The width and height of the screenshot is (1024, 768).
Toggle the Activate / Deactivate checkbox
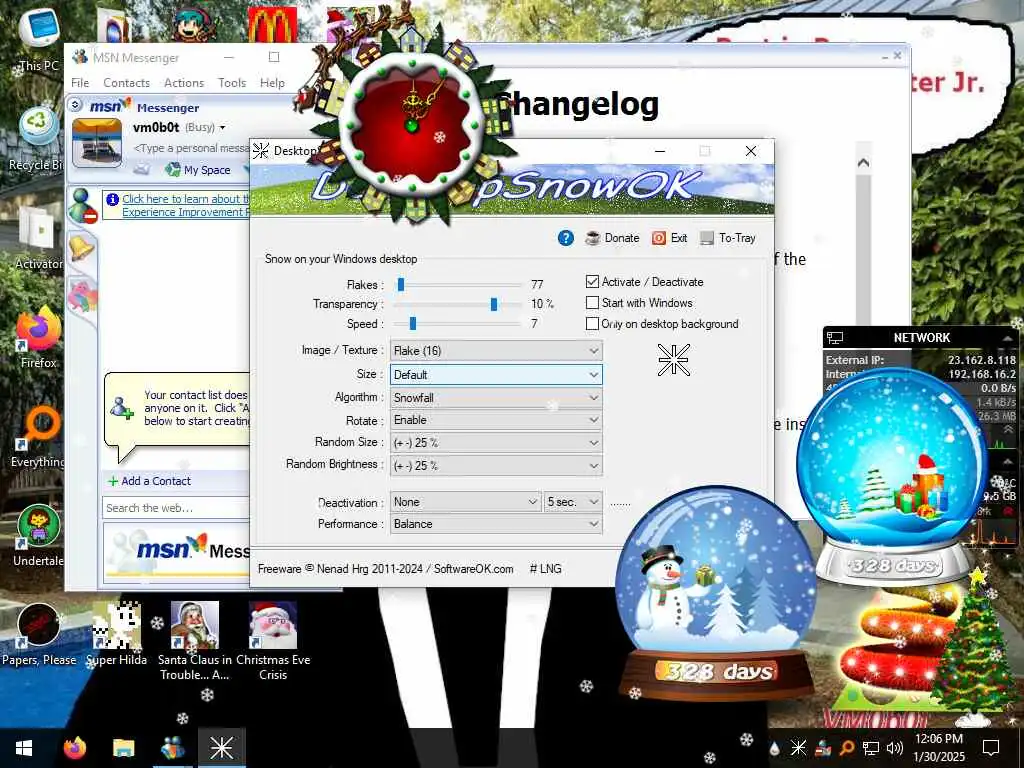pos(592,281)
